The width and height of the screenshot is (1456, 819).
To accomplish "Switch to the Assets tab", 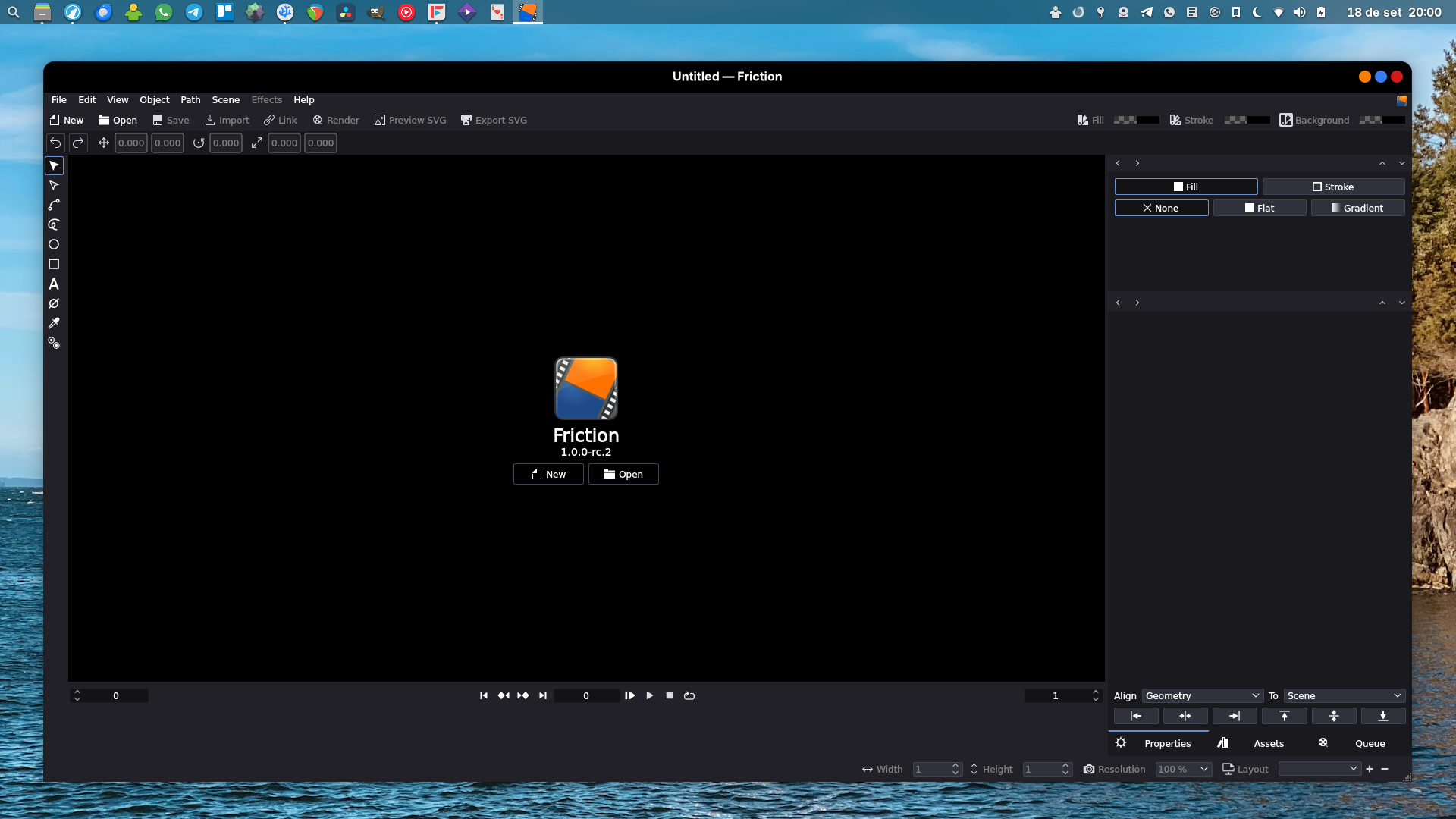I will click(1268, 743).
